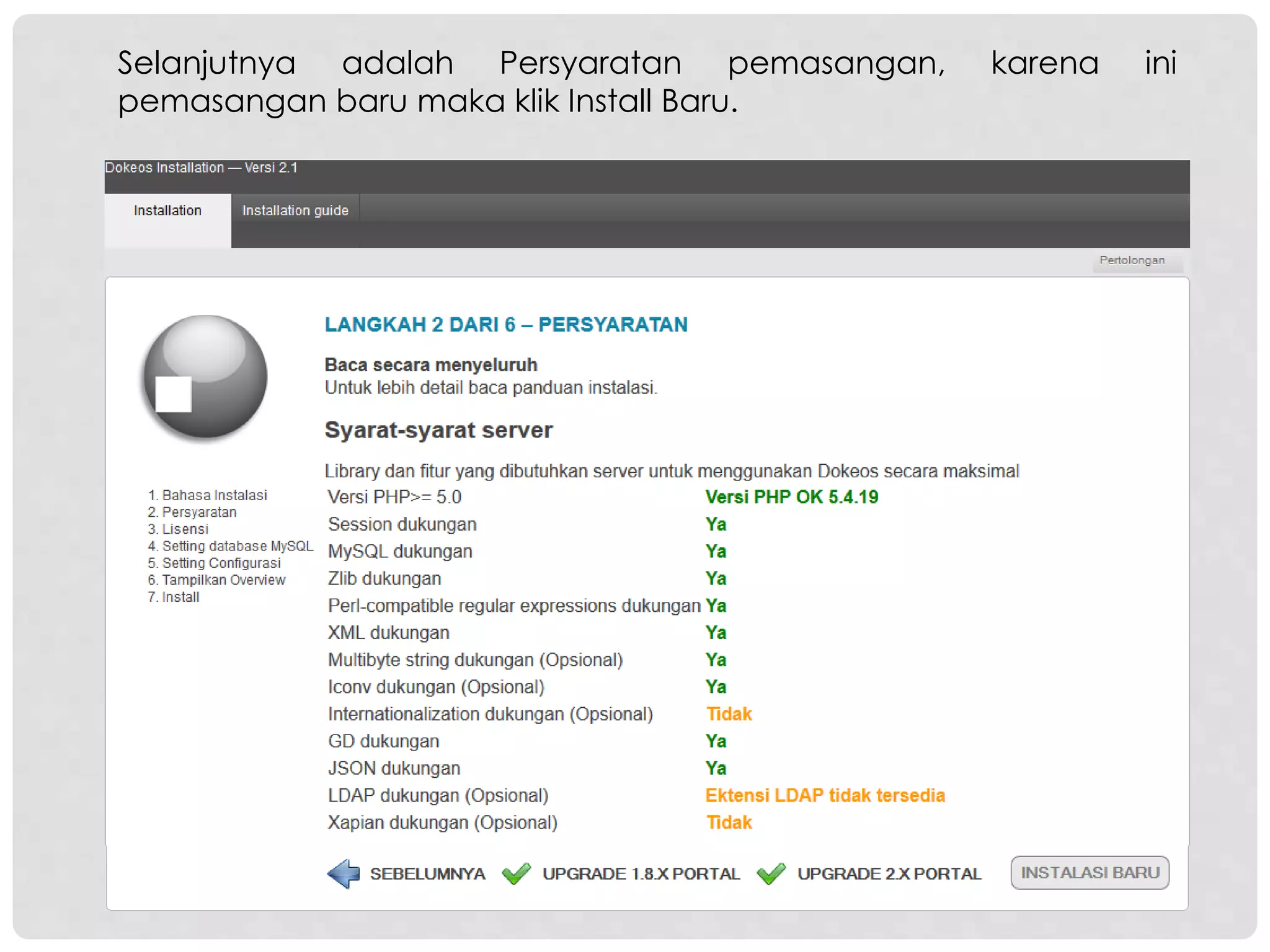
Task: Click the Syarat-syarat server heading
Action: pos(438,430)
